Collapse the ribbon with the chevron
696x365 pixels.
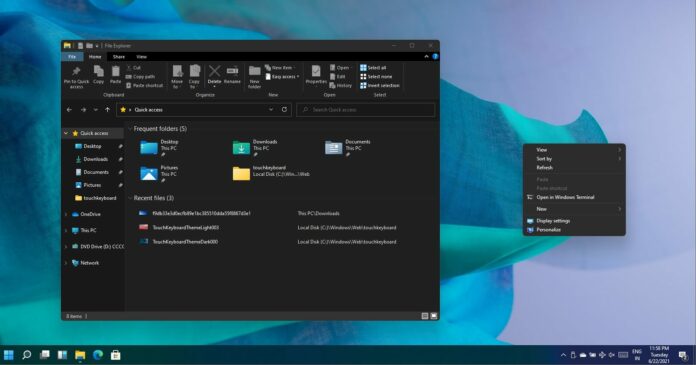tap(426, 56)
